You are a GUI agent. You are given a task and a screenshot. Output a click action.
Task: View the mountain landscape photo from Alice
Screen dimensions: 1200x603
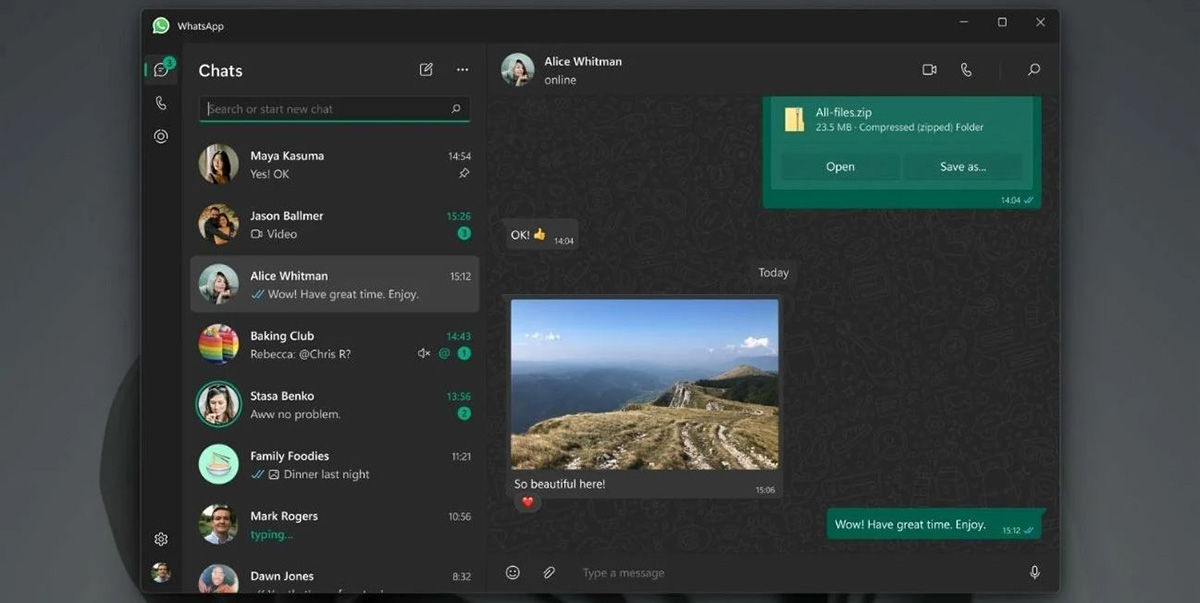[x=644, y=385]
